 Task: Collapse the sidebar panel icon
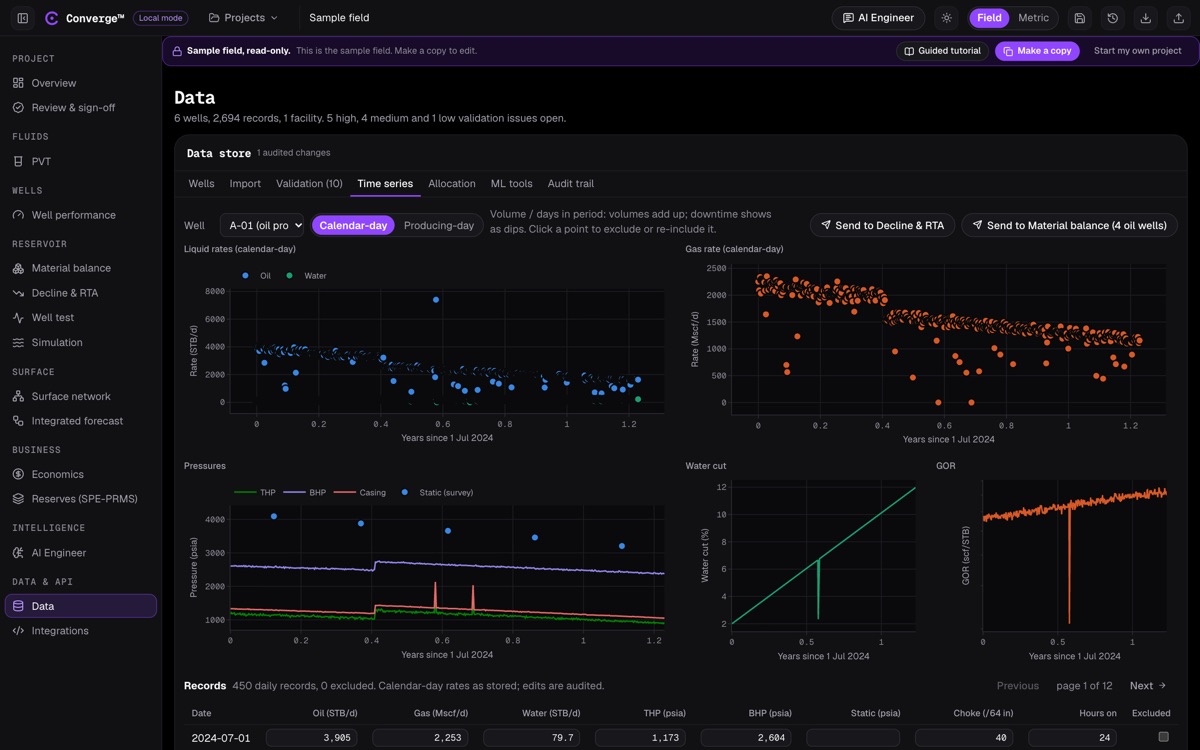pos(23,18)
